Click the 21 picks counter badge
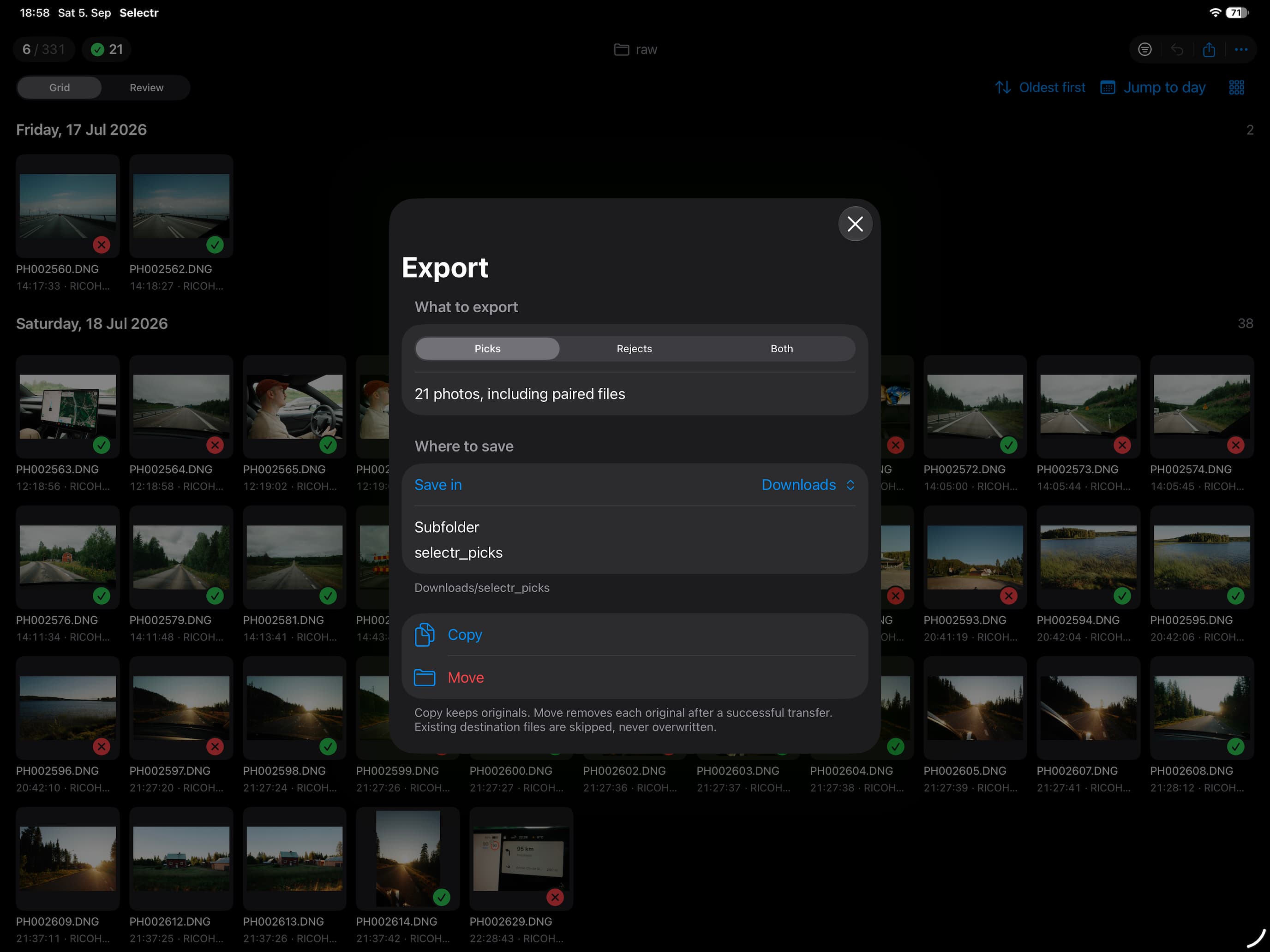Image resolution: width=1270 pixels, height=952 pixels. 107,49
